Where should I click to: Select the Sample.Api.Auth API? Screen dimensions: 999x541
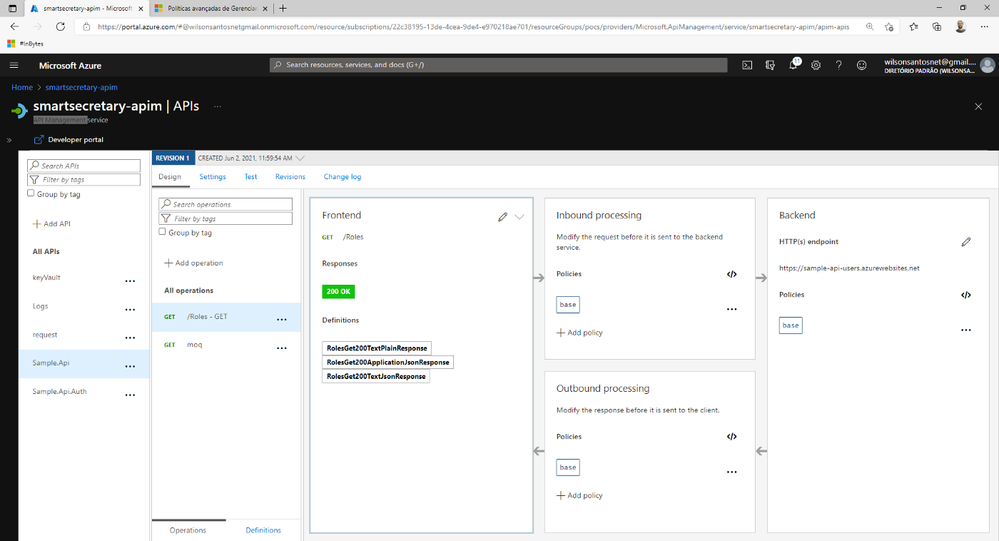tap(59, 391)
